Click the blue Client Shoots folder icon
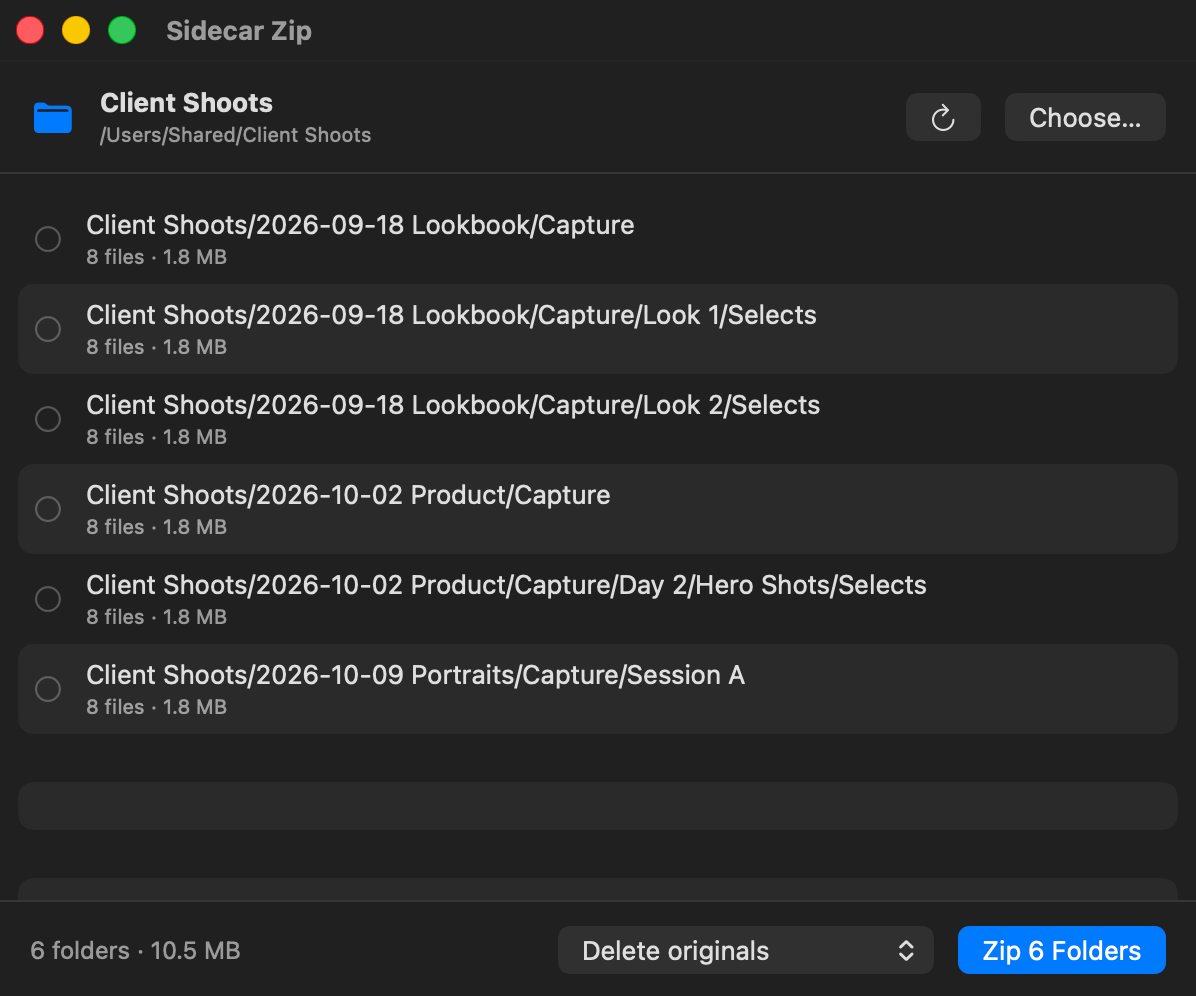Viewport: 1196px width, 996px height. pos(53,118)
